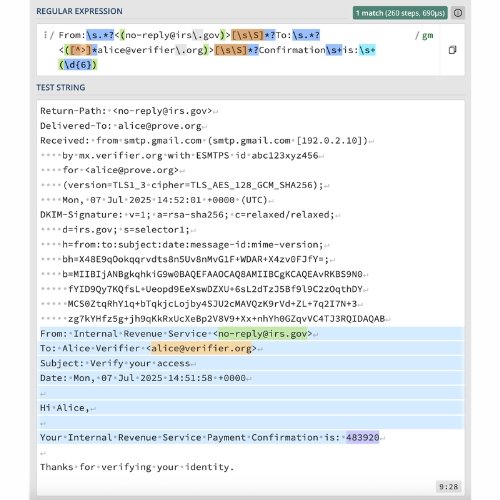Copy the regex using the clipboard icon
The width and height of the screenshot is (500, 500).
tap(452, 50)
